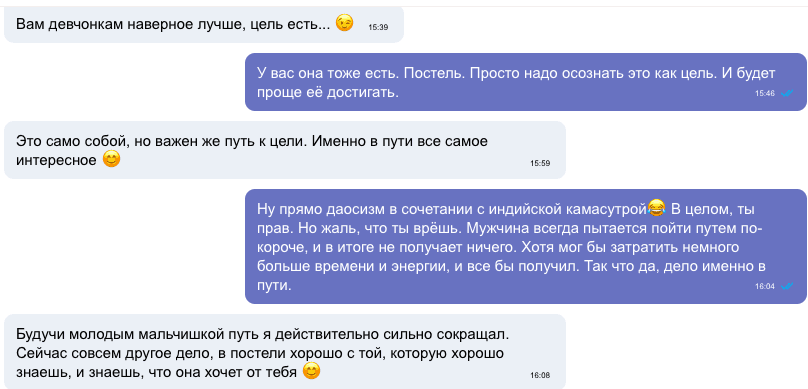The width and height of the screenshot is (808, 389).
Task: Click the 16:04 timestamp
Action: pos(765,286)
